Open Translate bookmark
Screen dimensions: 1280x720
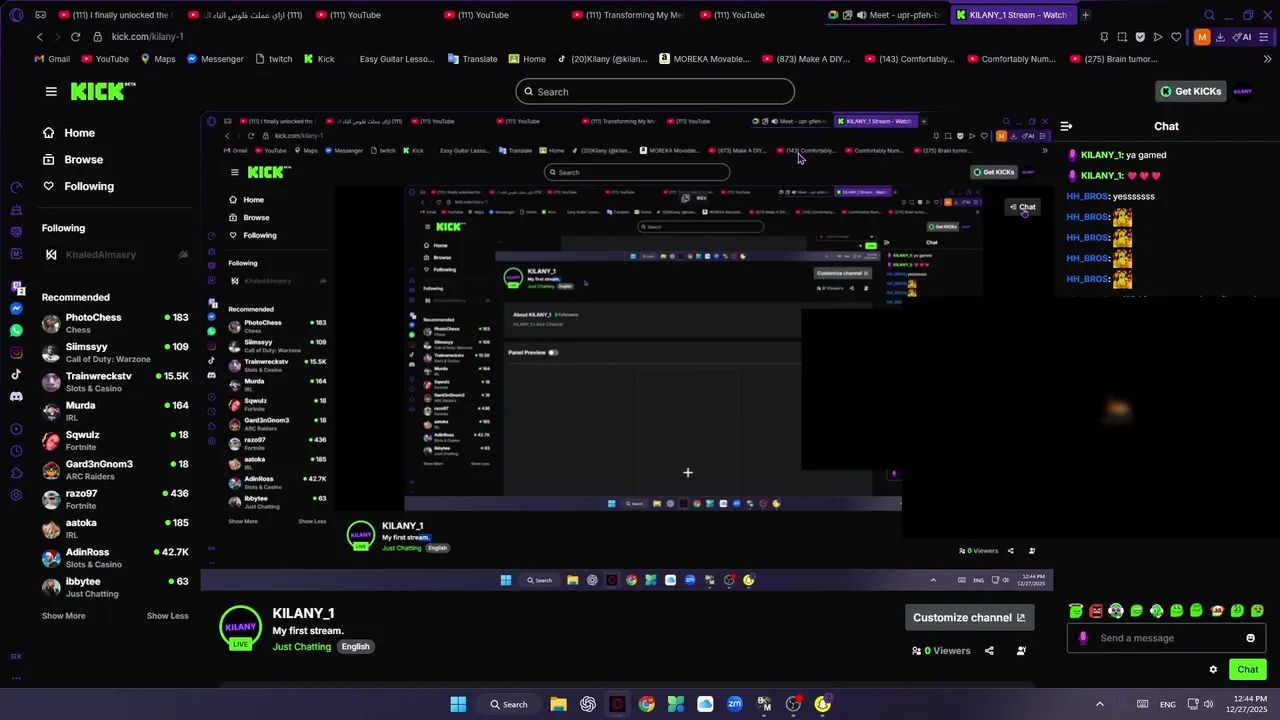[472, 59]
